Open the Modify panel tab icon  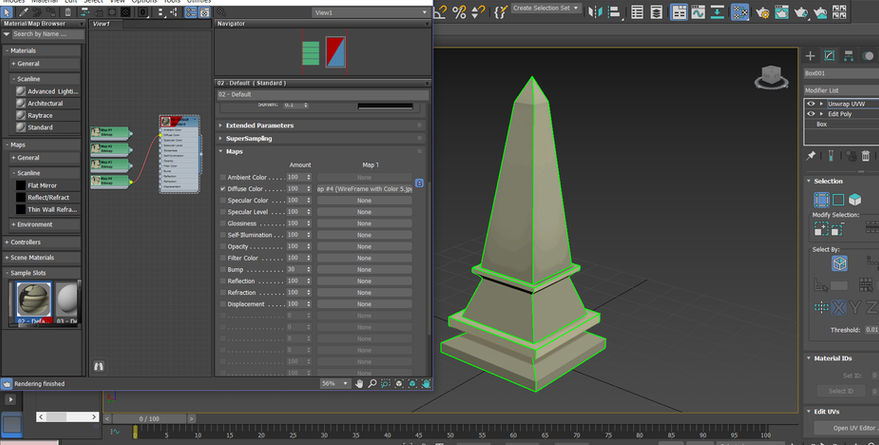[830, 56]
